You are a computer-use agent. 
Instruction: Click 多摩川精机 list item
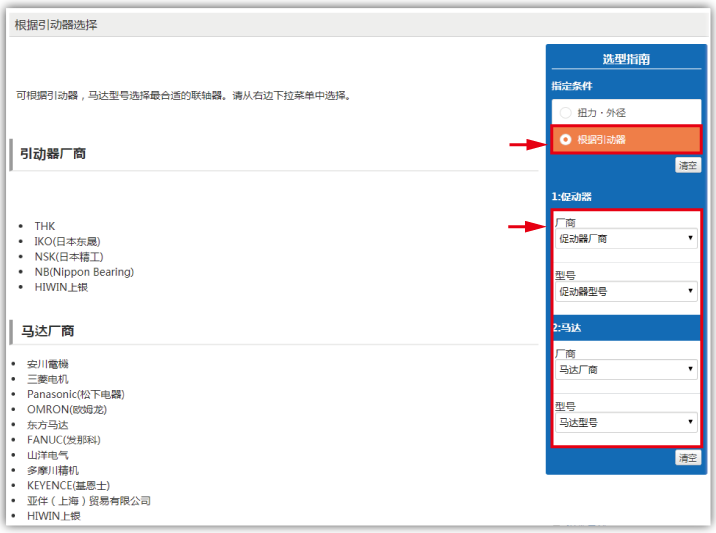(53, 470)
